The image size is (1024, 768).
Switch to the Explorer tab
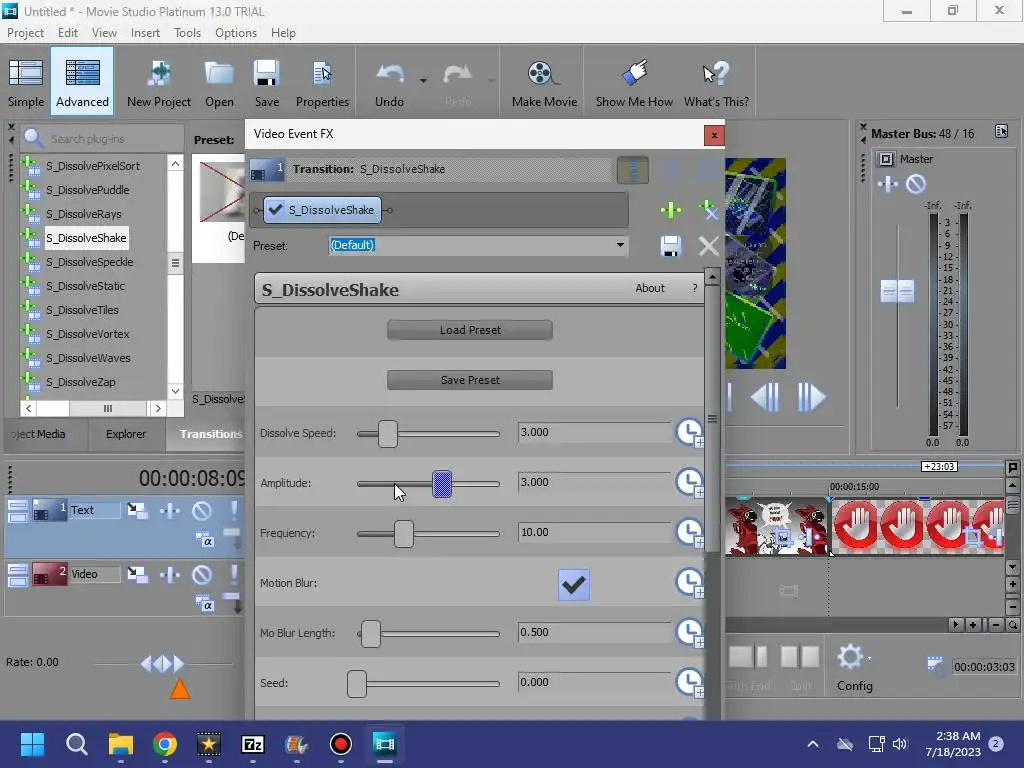126,434
